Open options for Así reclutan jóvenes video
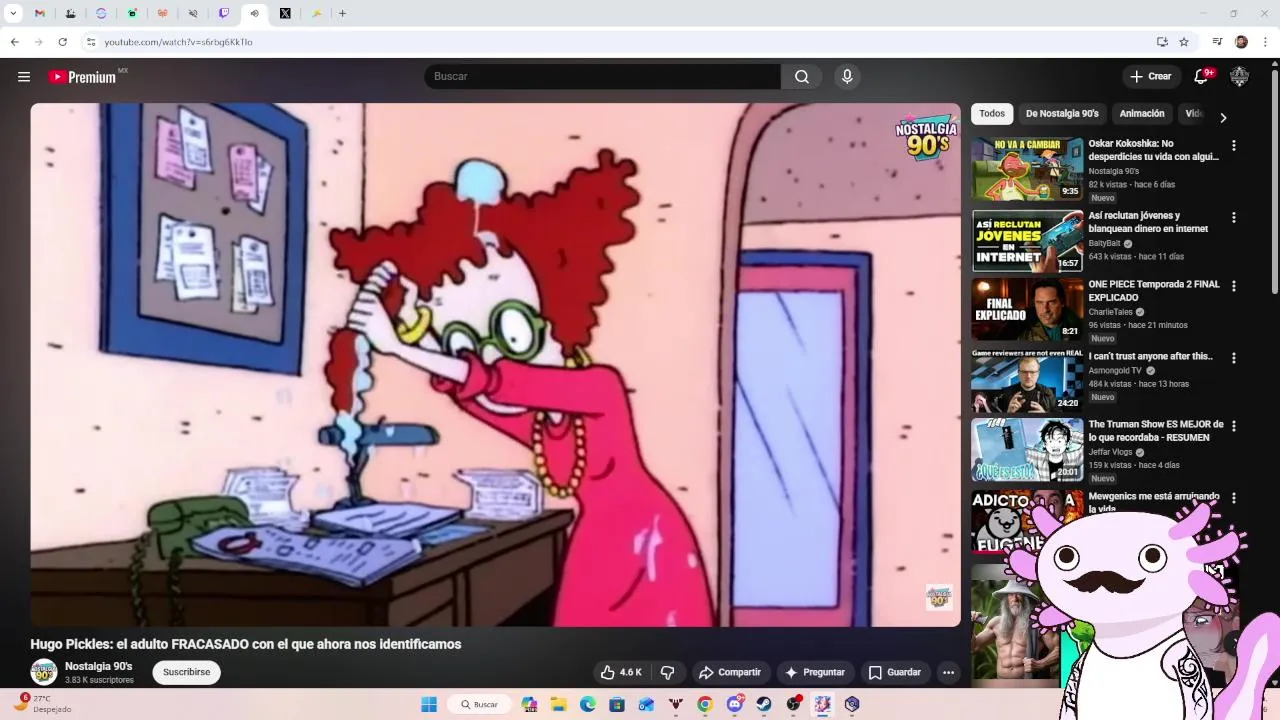The width and height of the screenshot is (1280, 720). click(x=1233, y=218)
